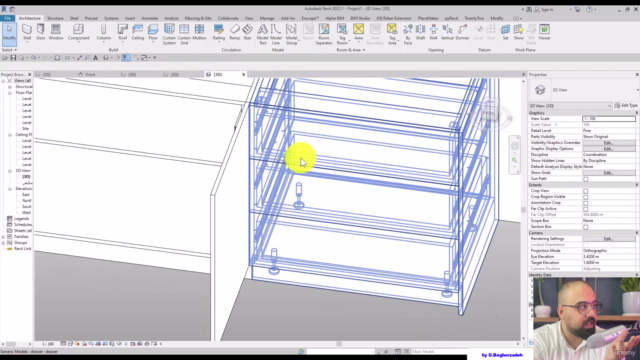This screenshot has width=640, height=360.
Task: Open the File menu
Action: pyautogui.click(x=7, y=18)
